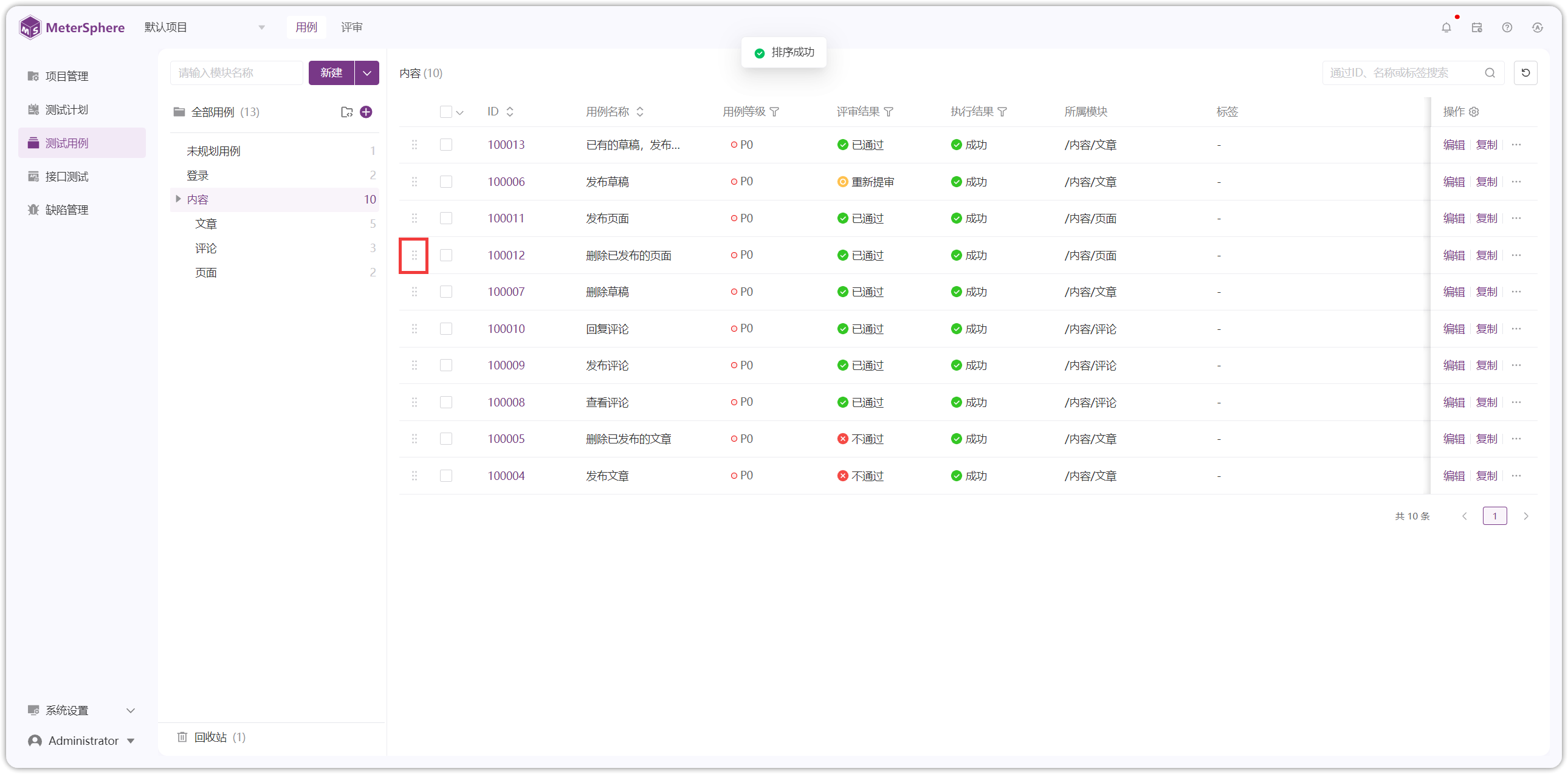Click the task center icon beside the bell
The width and height of the screenshot is (1568, 774).
coord(1477,27)
